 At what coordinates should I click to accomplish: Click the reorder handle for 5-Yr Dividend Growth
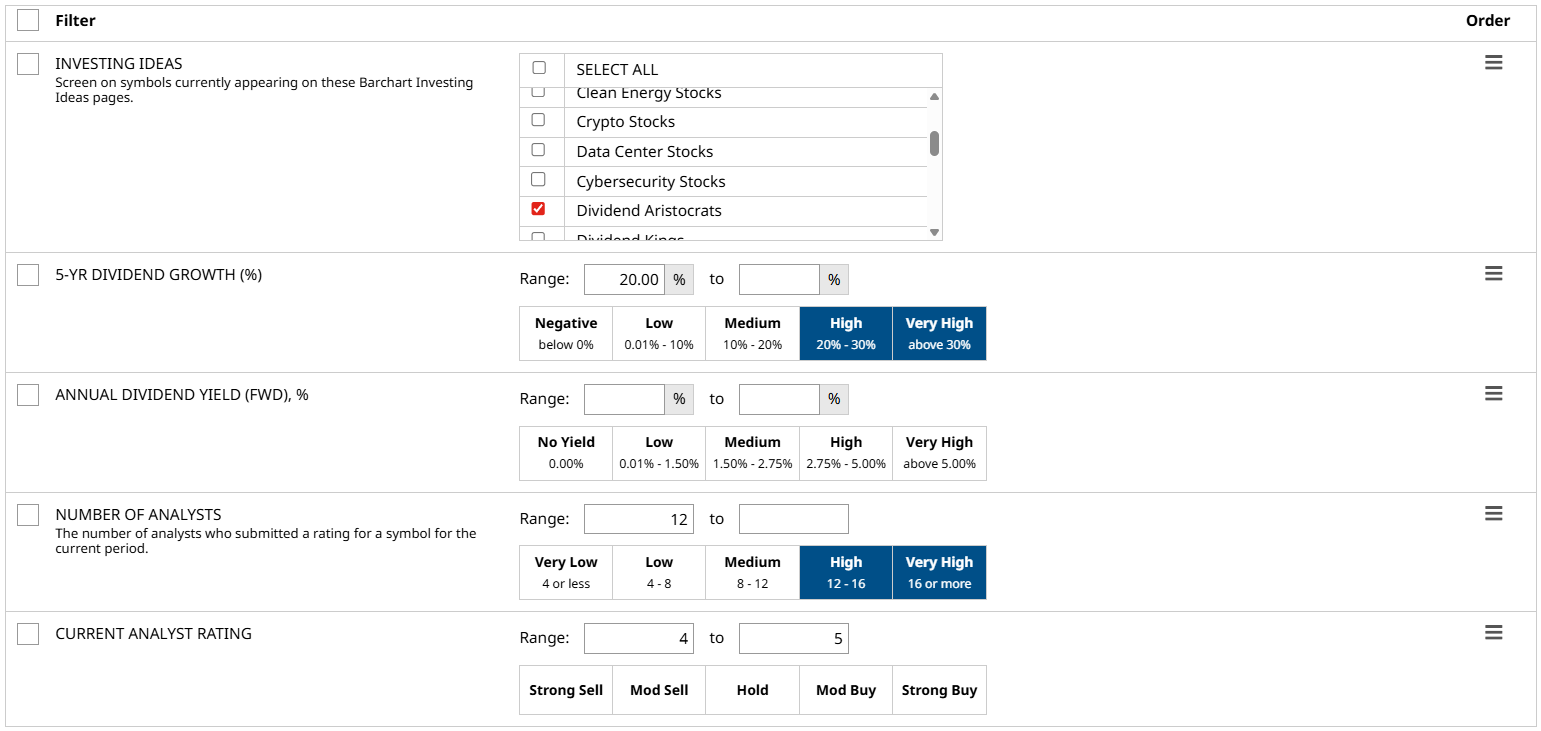(1493, 274)
